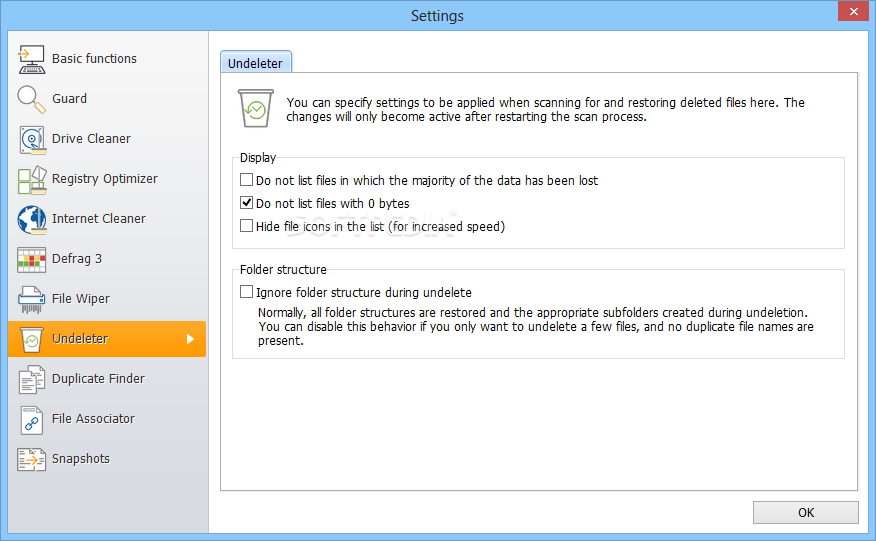Screen dimensions: 876x541
Task: Click the OK button
Action: click(x=806, y=512)
